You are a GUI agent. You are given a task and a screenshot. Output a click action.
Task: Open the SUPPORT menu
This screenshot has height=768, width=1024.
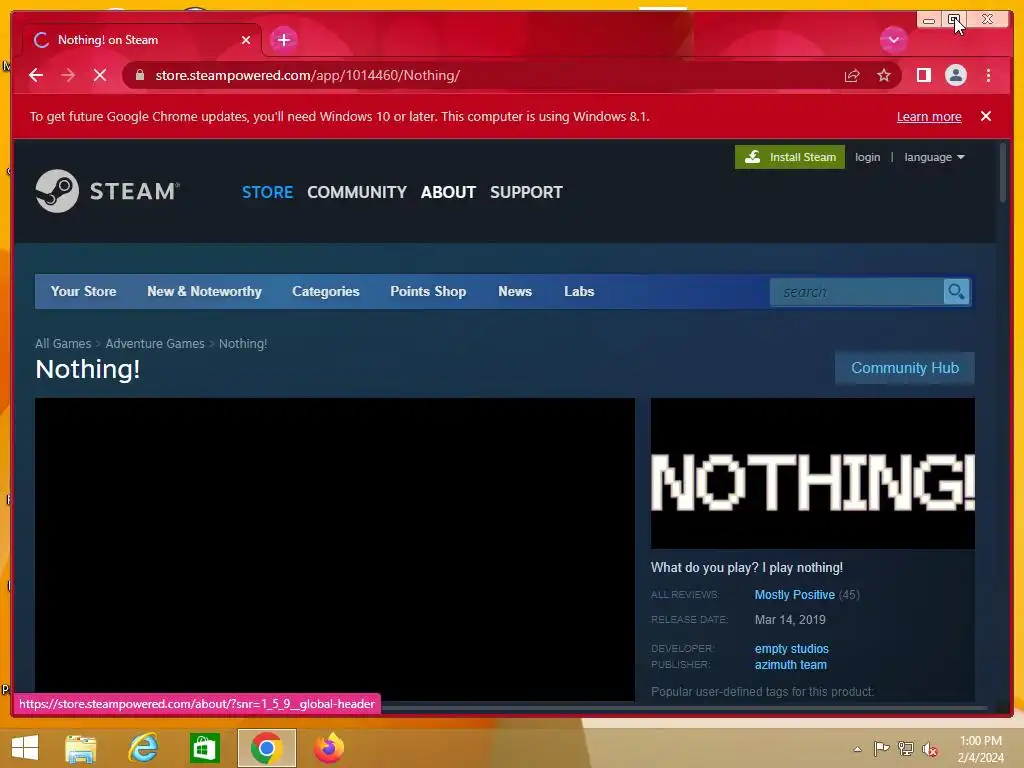click(526, 192)
